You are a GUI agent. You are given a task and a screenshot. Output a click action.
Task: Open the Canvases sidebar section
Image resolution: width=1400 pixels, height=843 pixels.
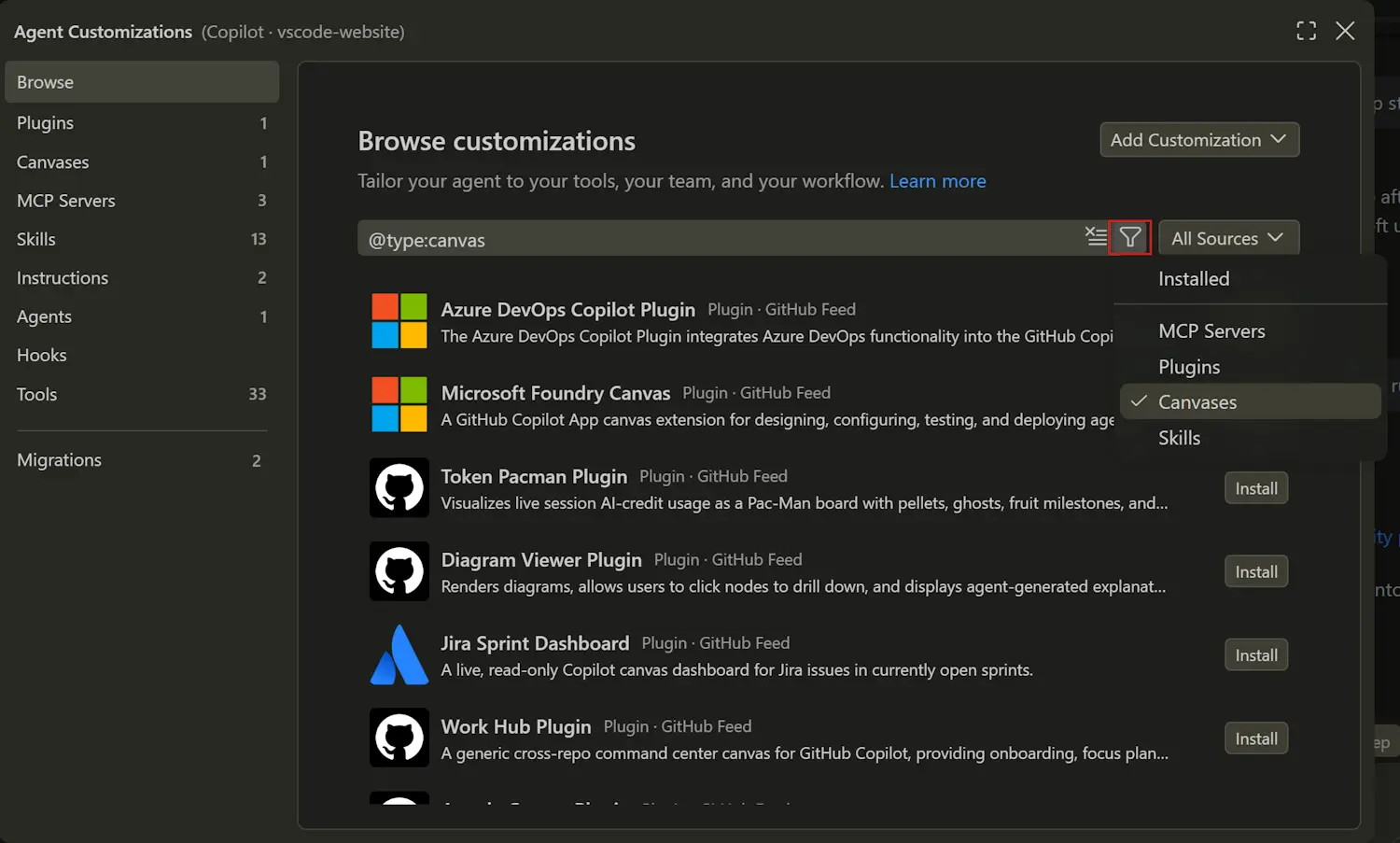(x=142, y=162)
